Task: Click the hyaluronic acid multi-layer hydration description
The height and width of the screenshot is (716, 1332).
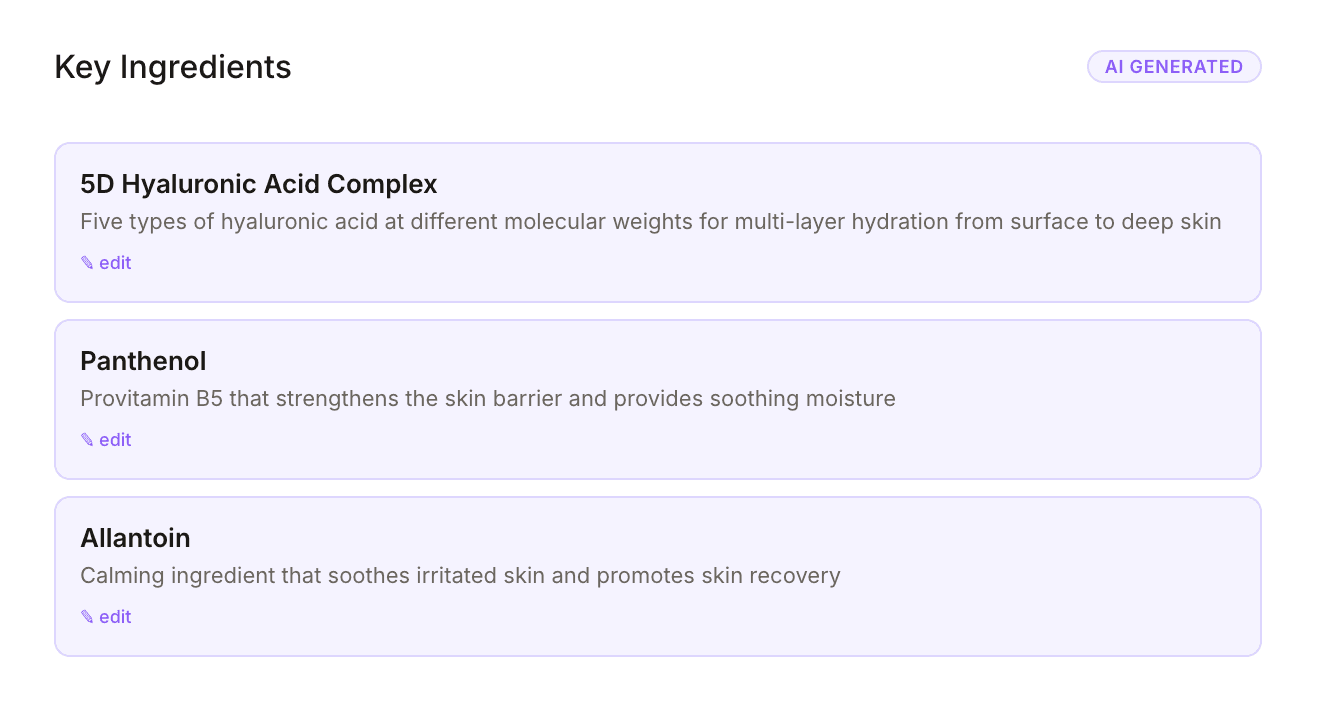Action: 650,222
